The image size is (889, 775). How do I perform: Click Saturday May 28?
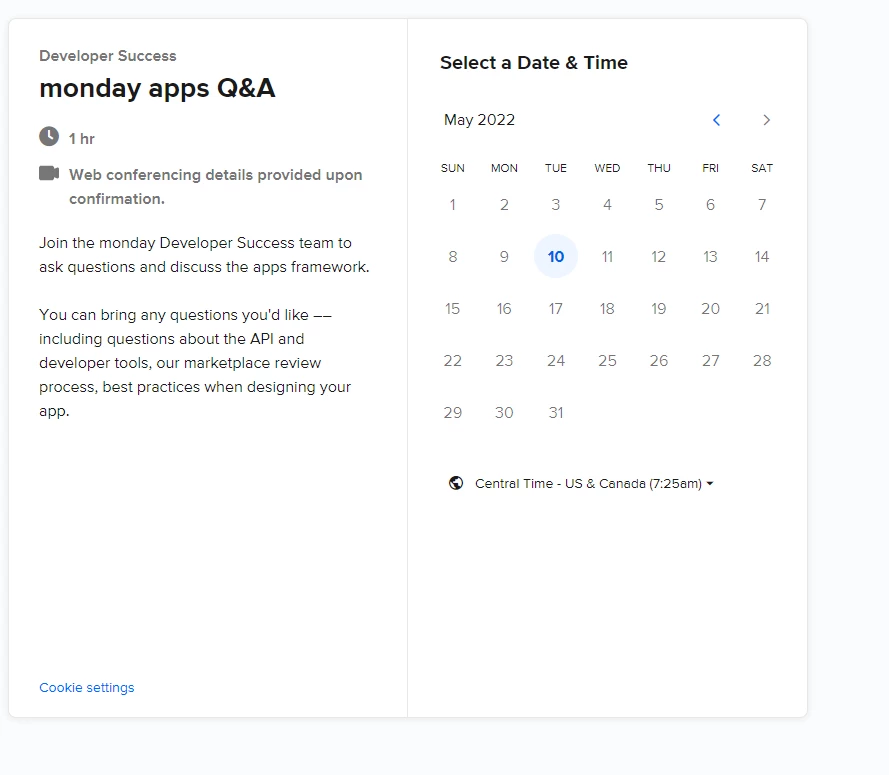click(x=762, y=361)
